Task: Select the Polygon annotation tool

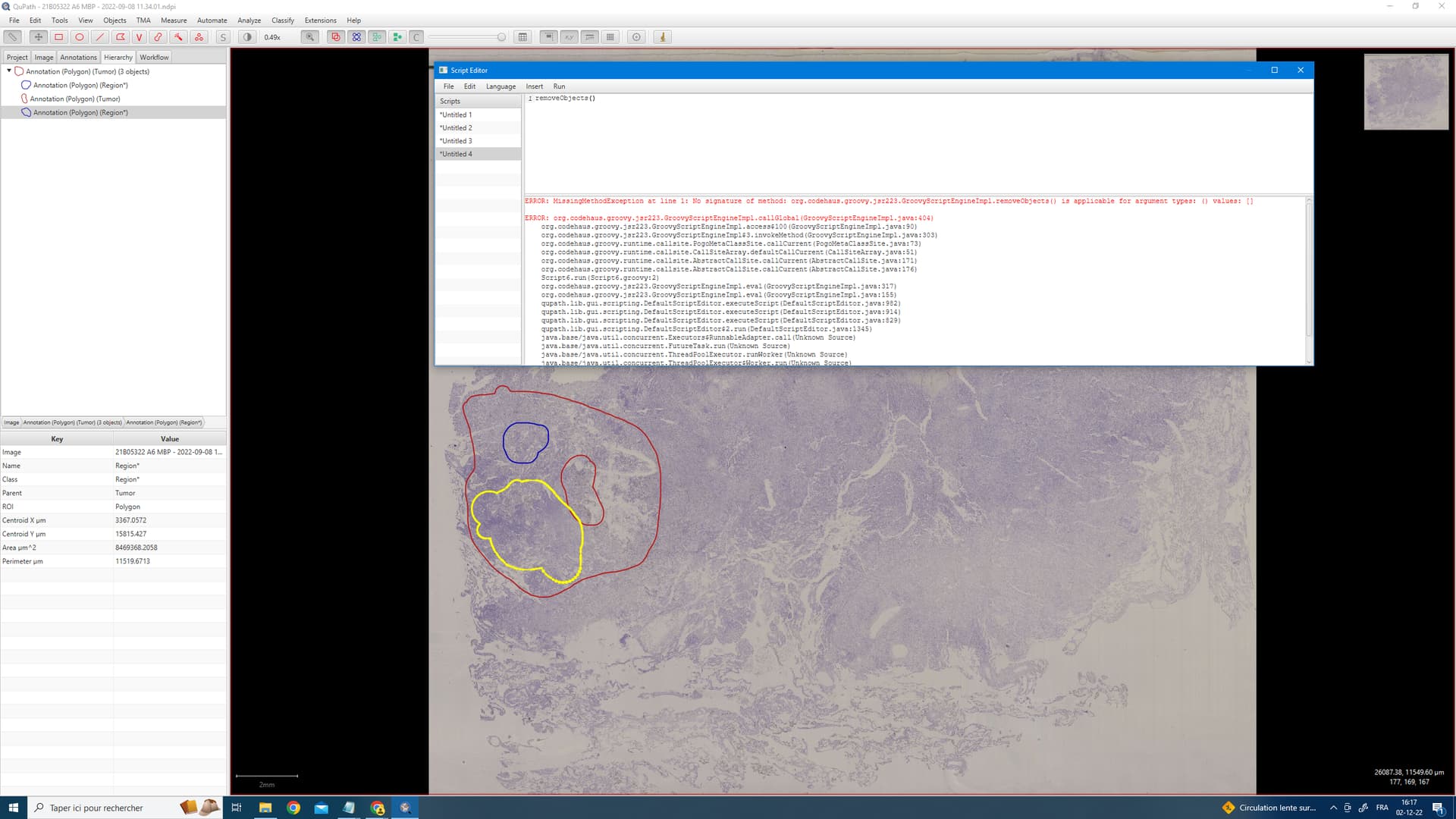Action: [x=119, y=36]
